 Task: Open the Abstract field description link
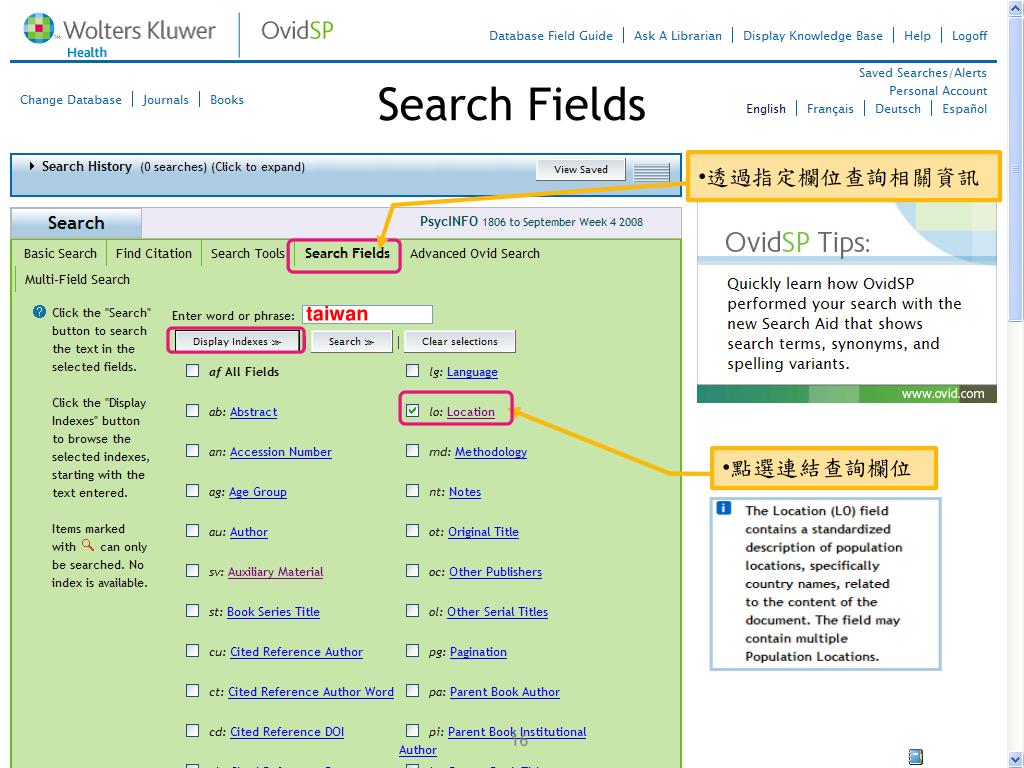pos(253,412)
